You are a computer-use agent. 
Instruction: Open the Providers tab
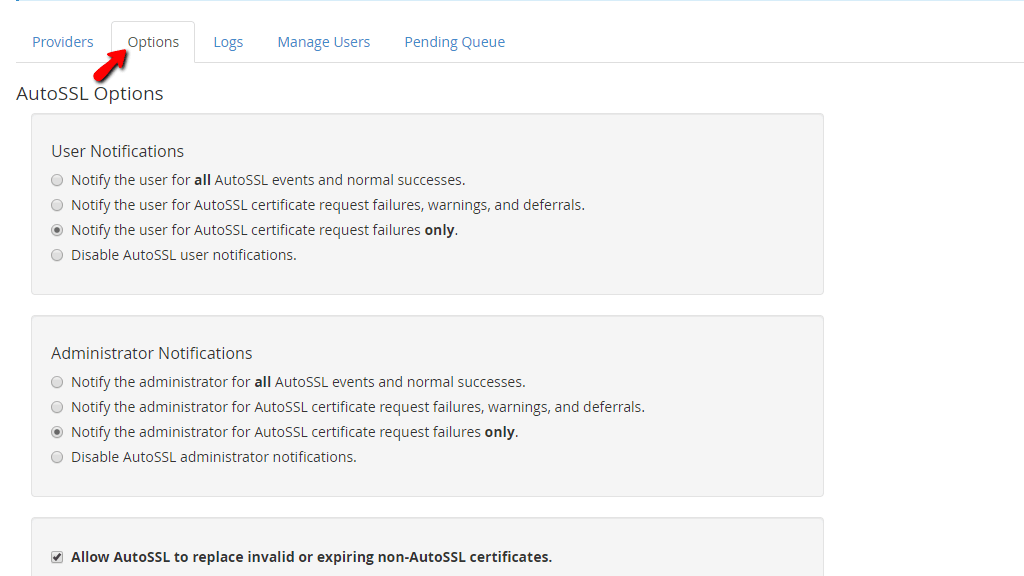tap(62, 42)
